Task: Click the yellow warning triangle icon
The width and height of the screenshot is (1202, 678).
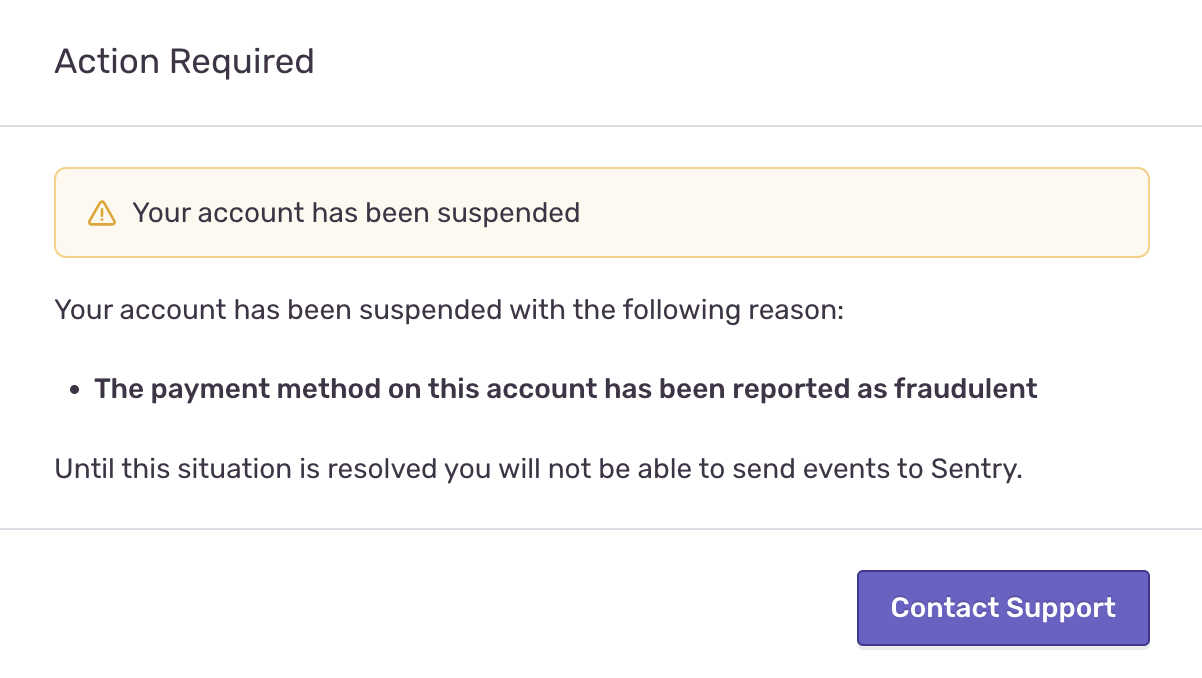Action: pyautogui.click(x=102, y=213)
